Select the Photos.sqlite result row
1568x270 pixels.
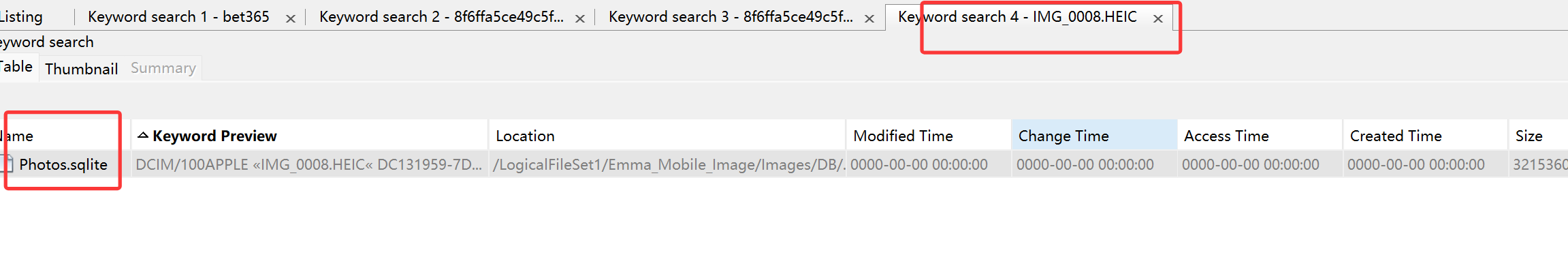[784, 164]
